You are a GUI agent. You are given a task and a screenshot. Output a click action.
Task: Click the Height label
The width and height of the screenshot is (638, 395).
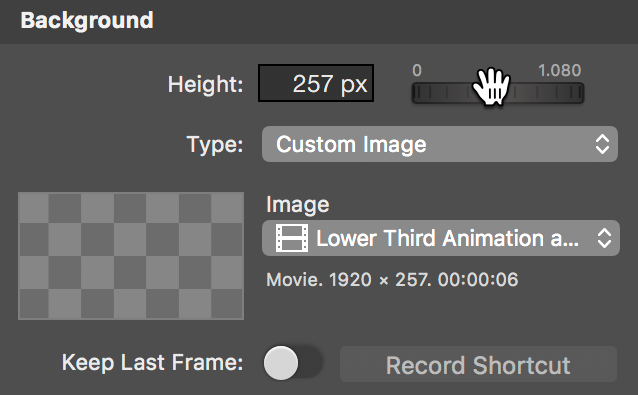point(205,85)
